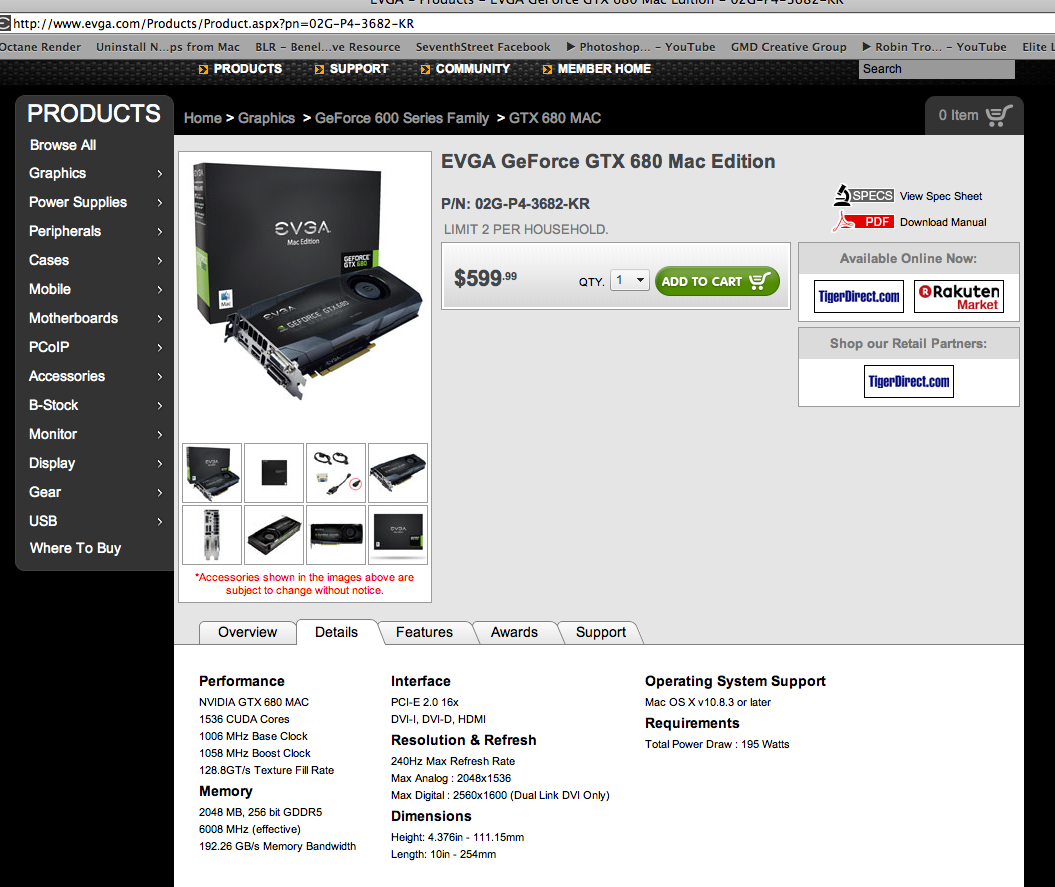Click the arrow icon beside PRODUCTS nav

pos(203,69)
